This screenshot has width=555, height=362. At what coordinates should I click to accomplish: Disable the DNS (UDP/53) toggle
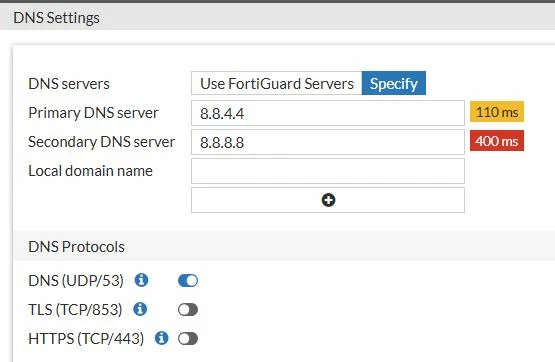[188, 281]
